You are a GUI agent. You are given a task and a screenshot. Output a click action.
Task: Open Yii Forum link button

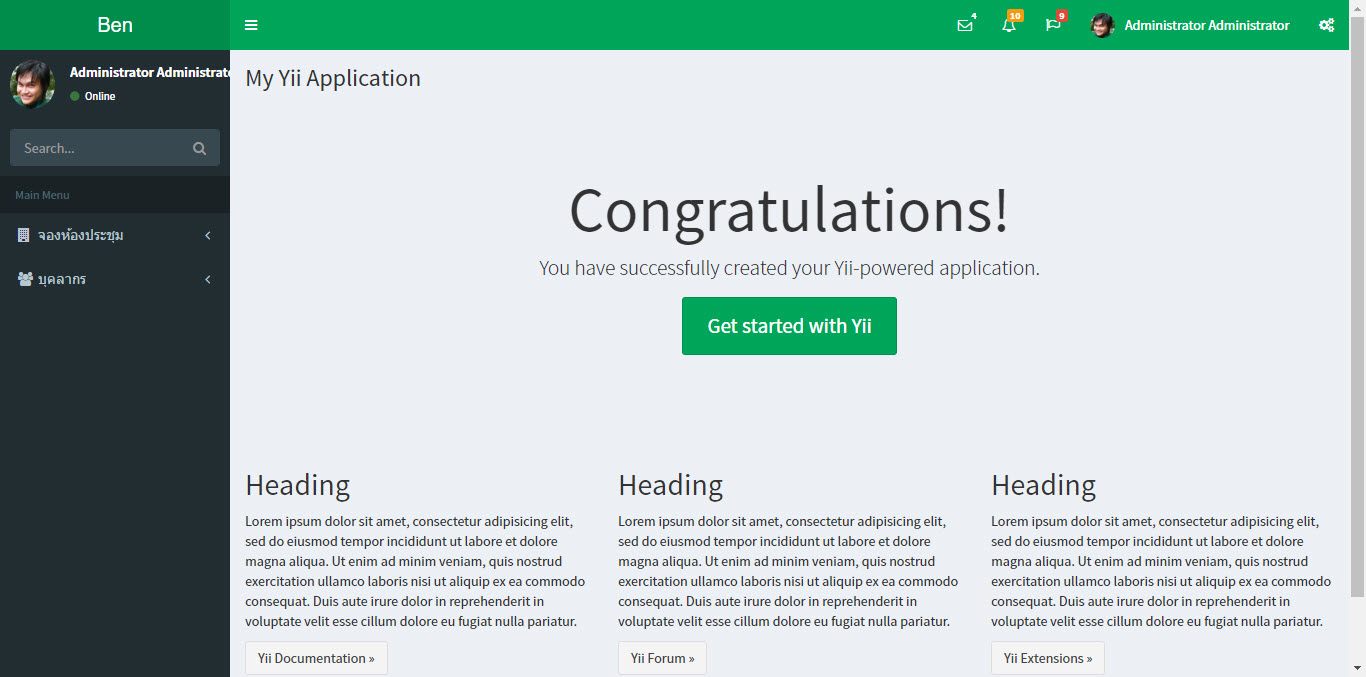coord(662,658)
